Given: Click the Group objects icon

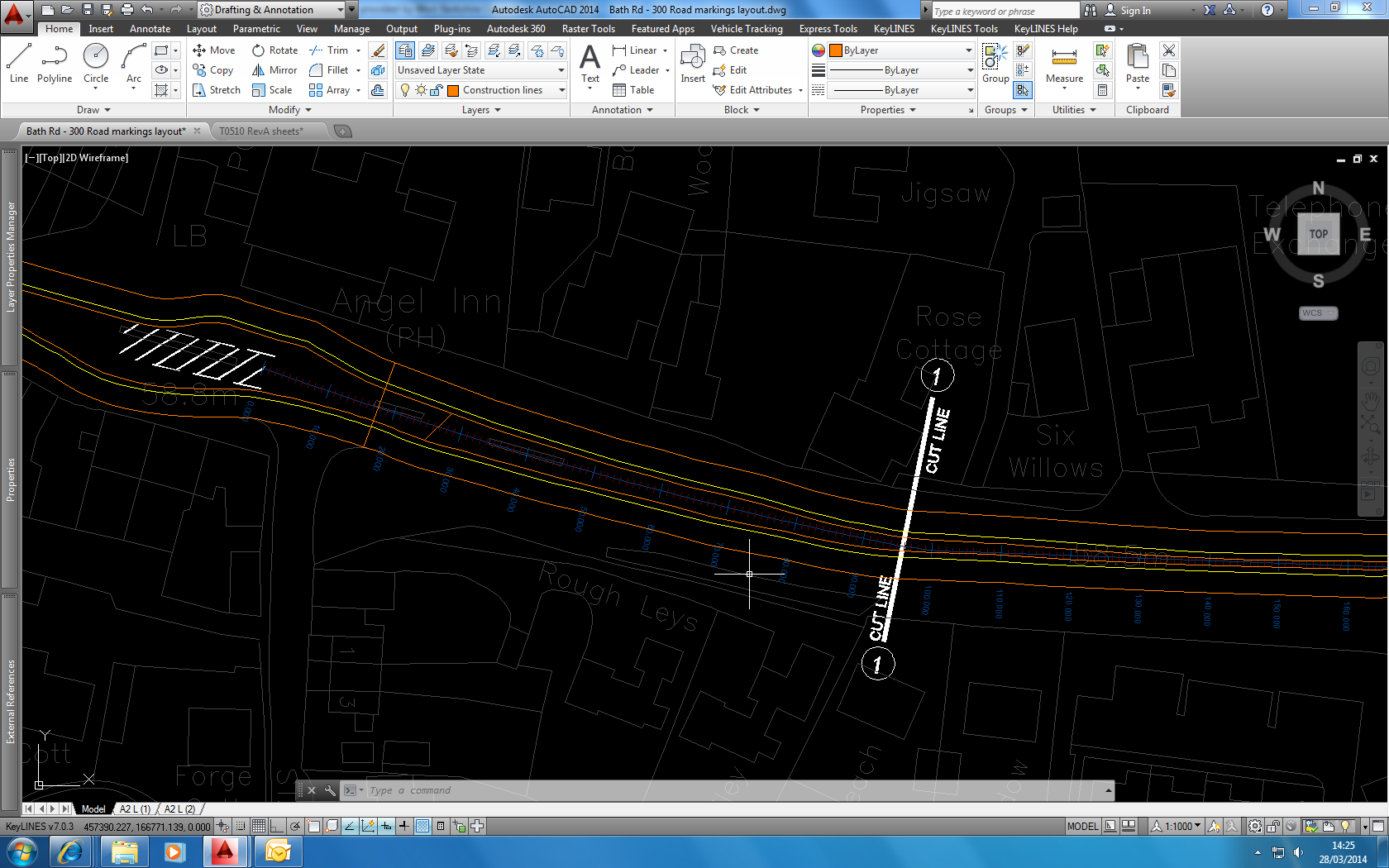Looking at the screenshot, I should [x=995, y=64].
